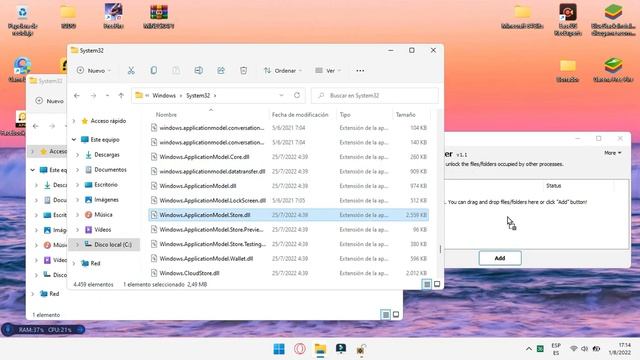This screenshot has width=640, height=360.
Task: Open the More menu in unlocker window
Action: click(x=612, y=153)
